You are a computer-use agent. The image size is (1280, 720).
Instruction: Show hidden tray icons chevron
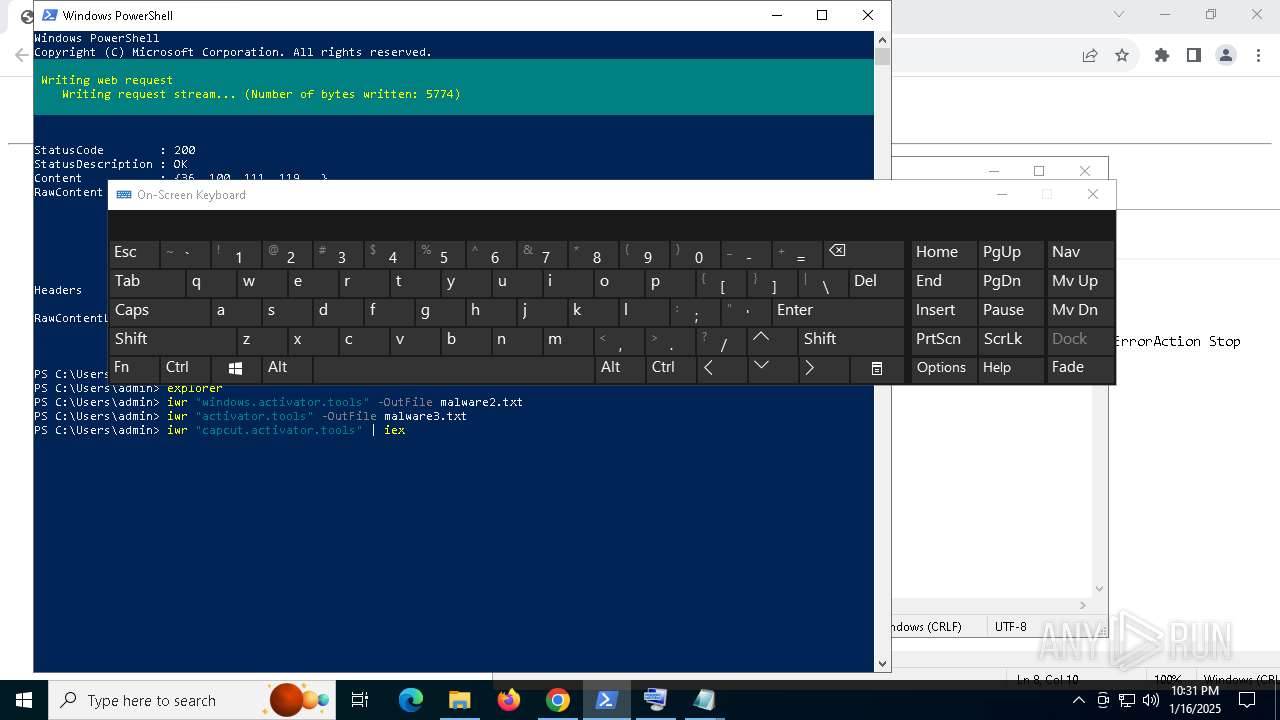pos(1078,700)
